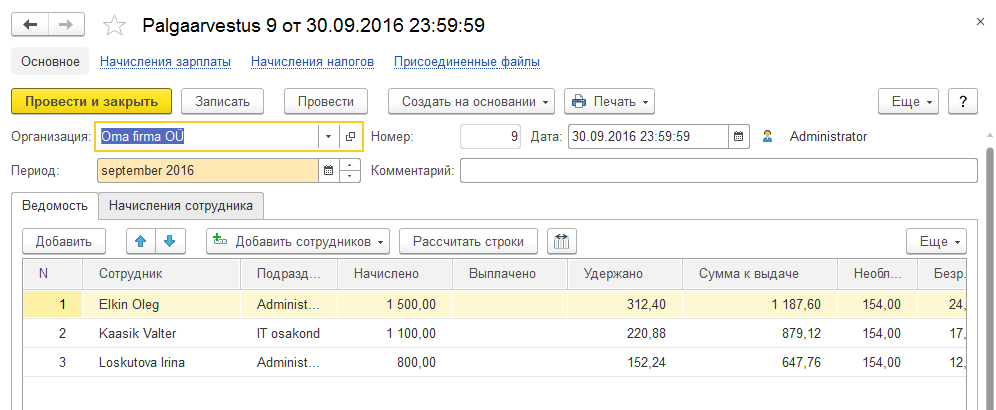996x410 pixels.
Task: Click the open-form icon beside the Организация field
Action: 350,137
